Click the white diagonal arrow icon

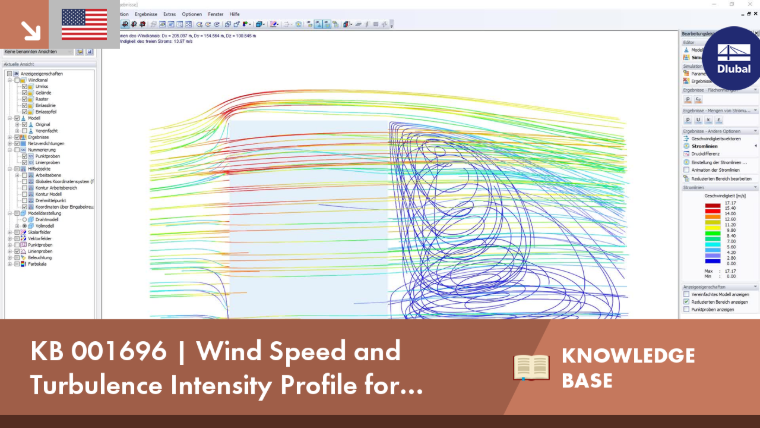[31, 30]
